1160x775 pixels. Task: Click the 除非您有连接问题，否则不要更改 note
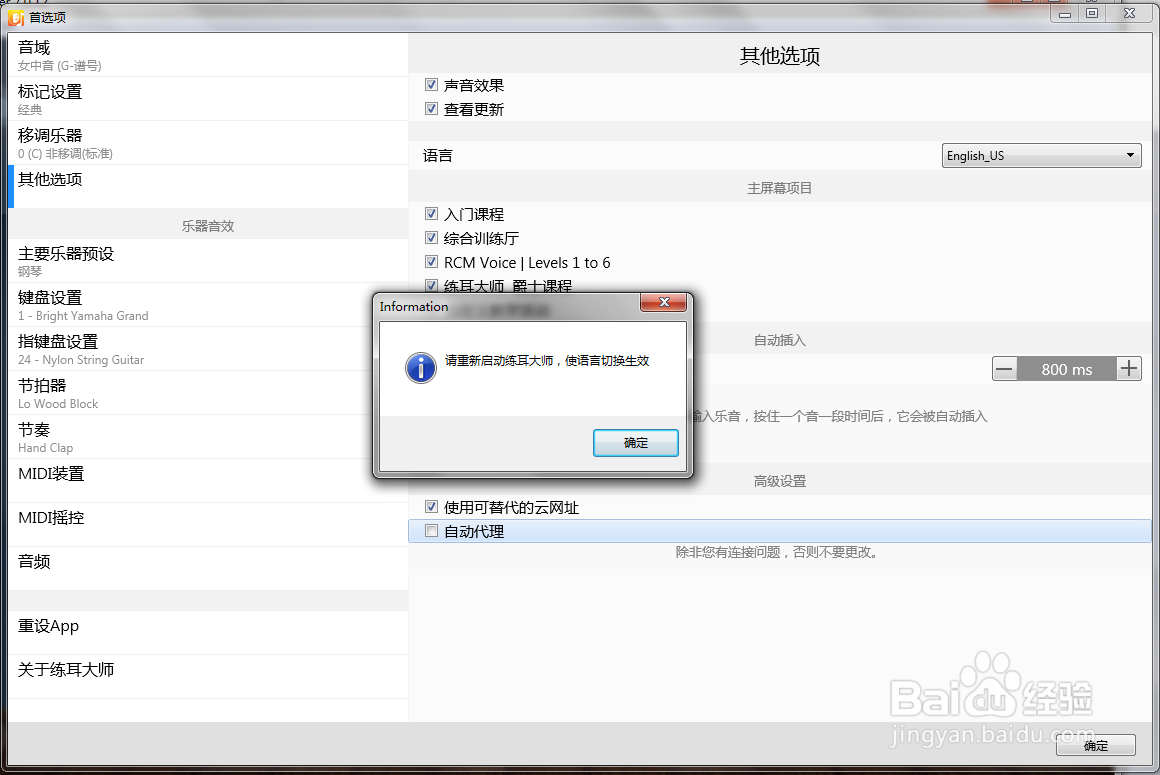(779, 552)
